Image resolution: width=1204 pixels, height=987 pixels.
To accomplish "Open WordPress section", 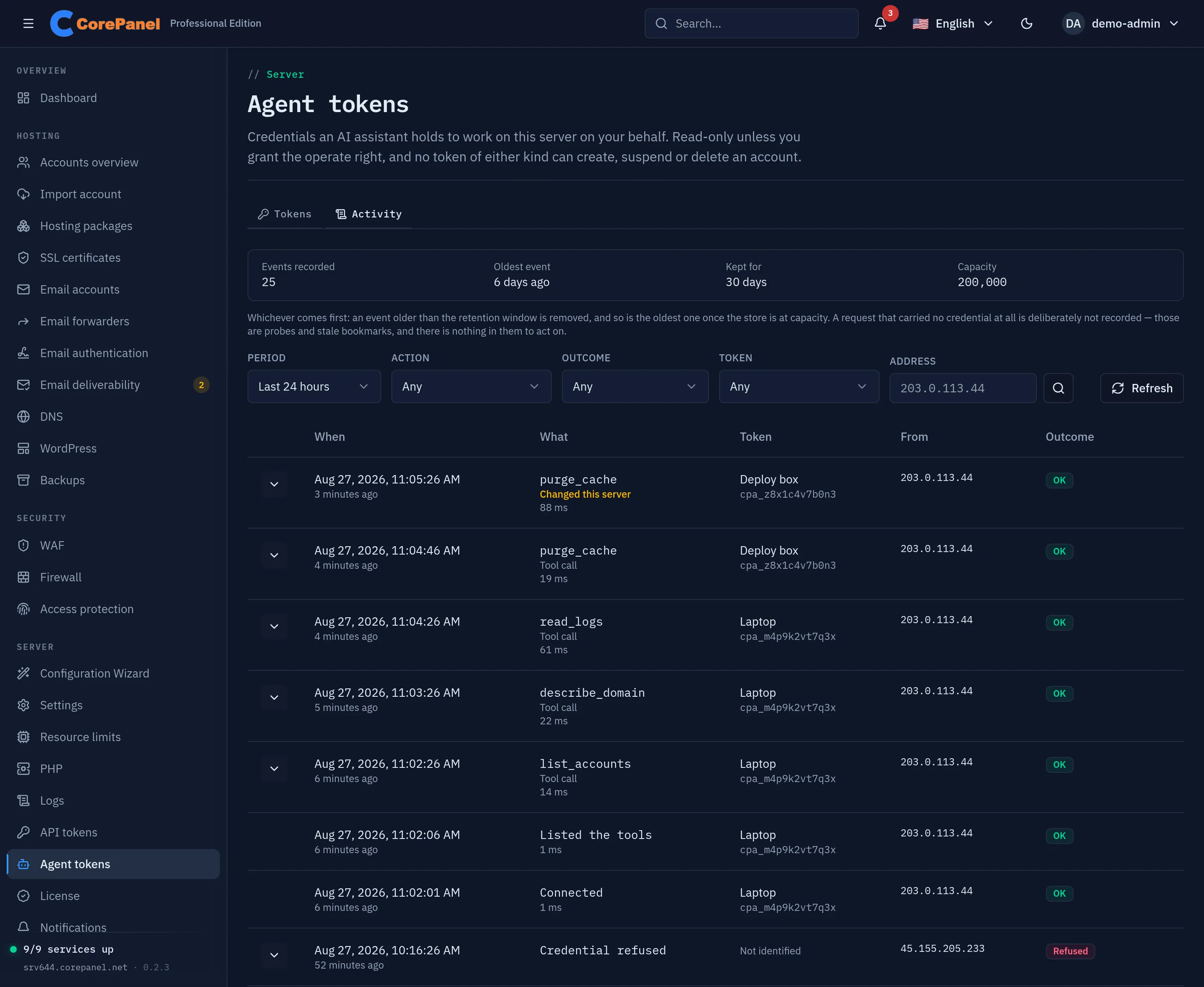I will (x=113, y=449).
